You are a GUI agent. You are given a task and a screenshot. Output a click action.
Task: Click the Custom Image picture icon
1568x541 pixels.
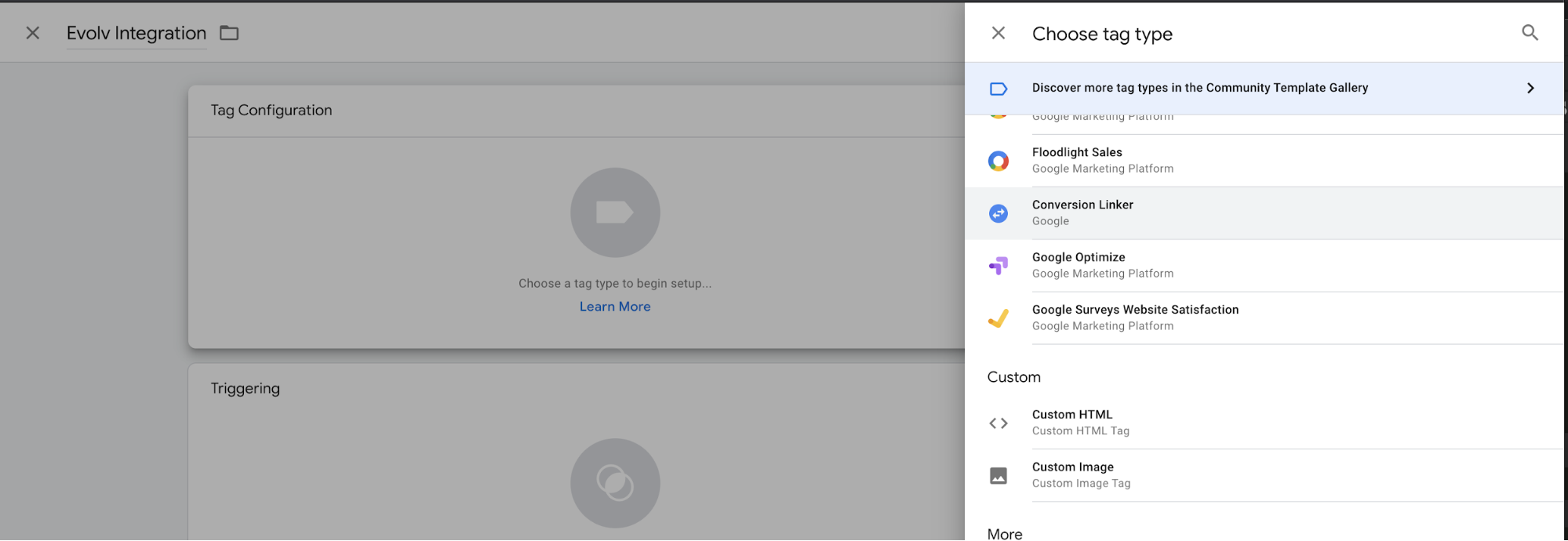point(999,476)
